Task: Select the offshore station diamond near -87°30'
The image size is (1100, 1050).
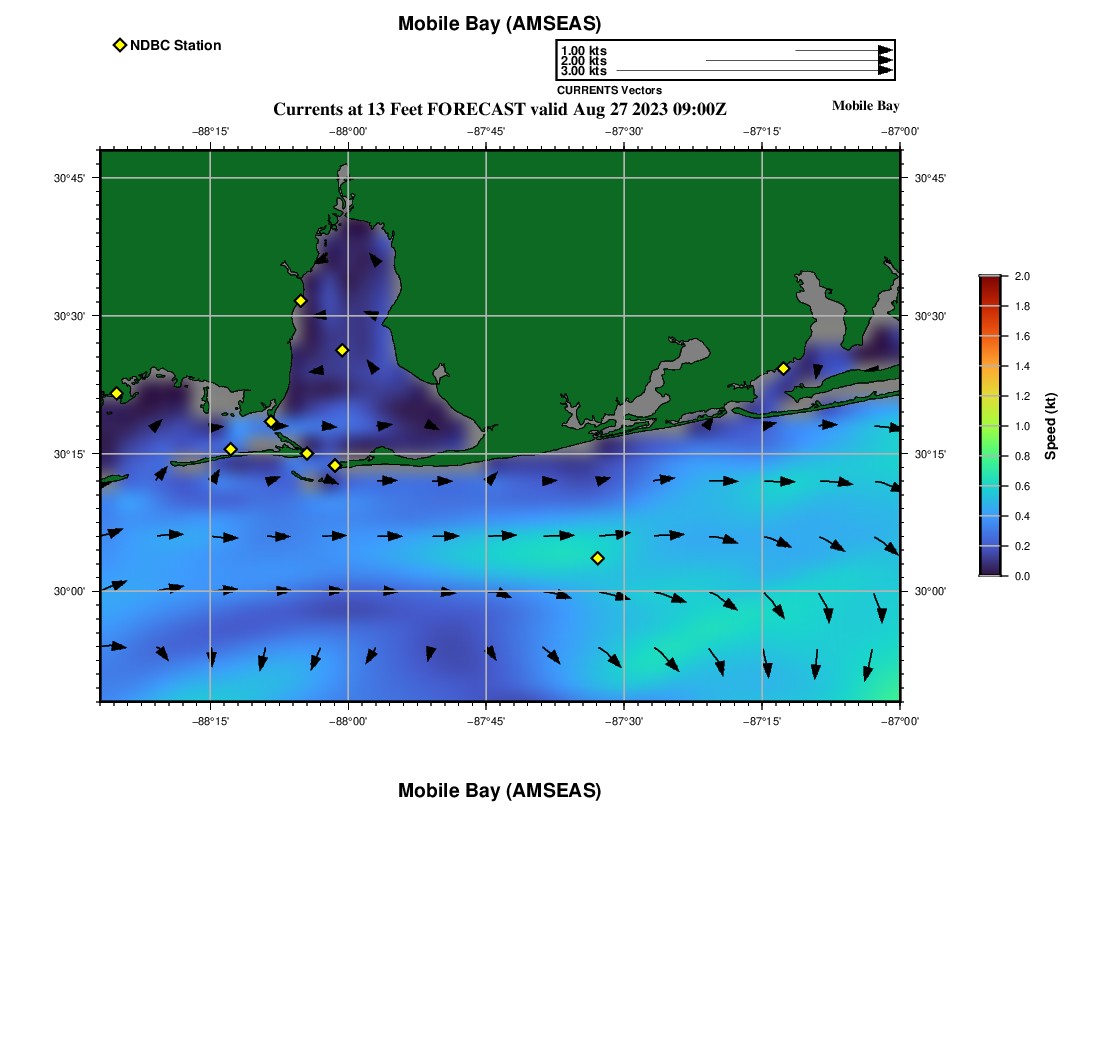Action: pyautogui.click(x=597, y=558)
